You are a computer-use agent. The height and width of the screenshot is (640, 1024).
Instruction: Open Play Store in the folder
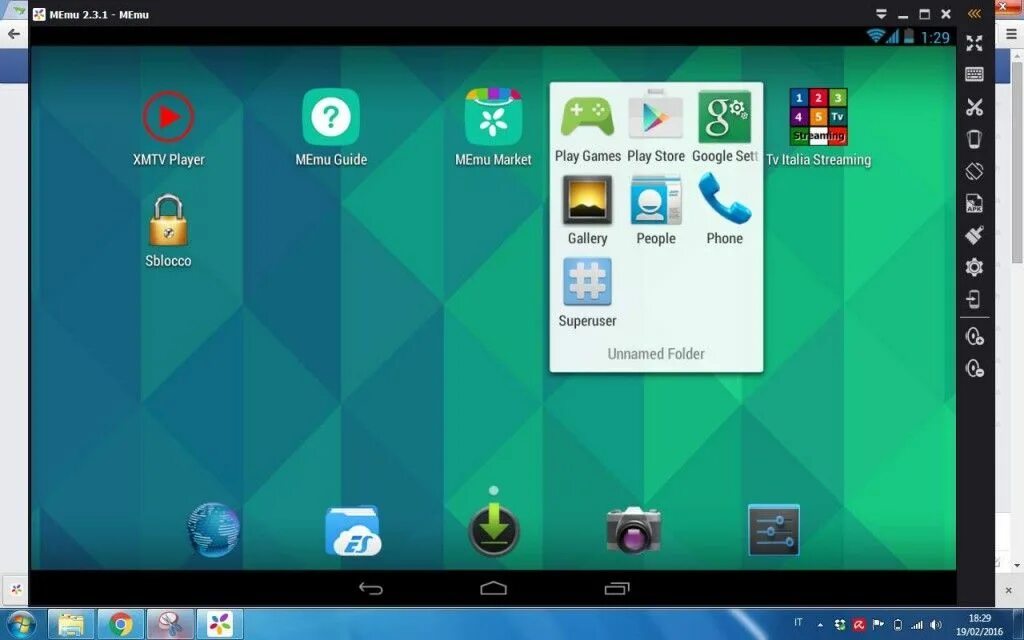click(656, 117)
